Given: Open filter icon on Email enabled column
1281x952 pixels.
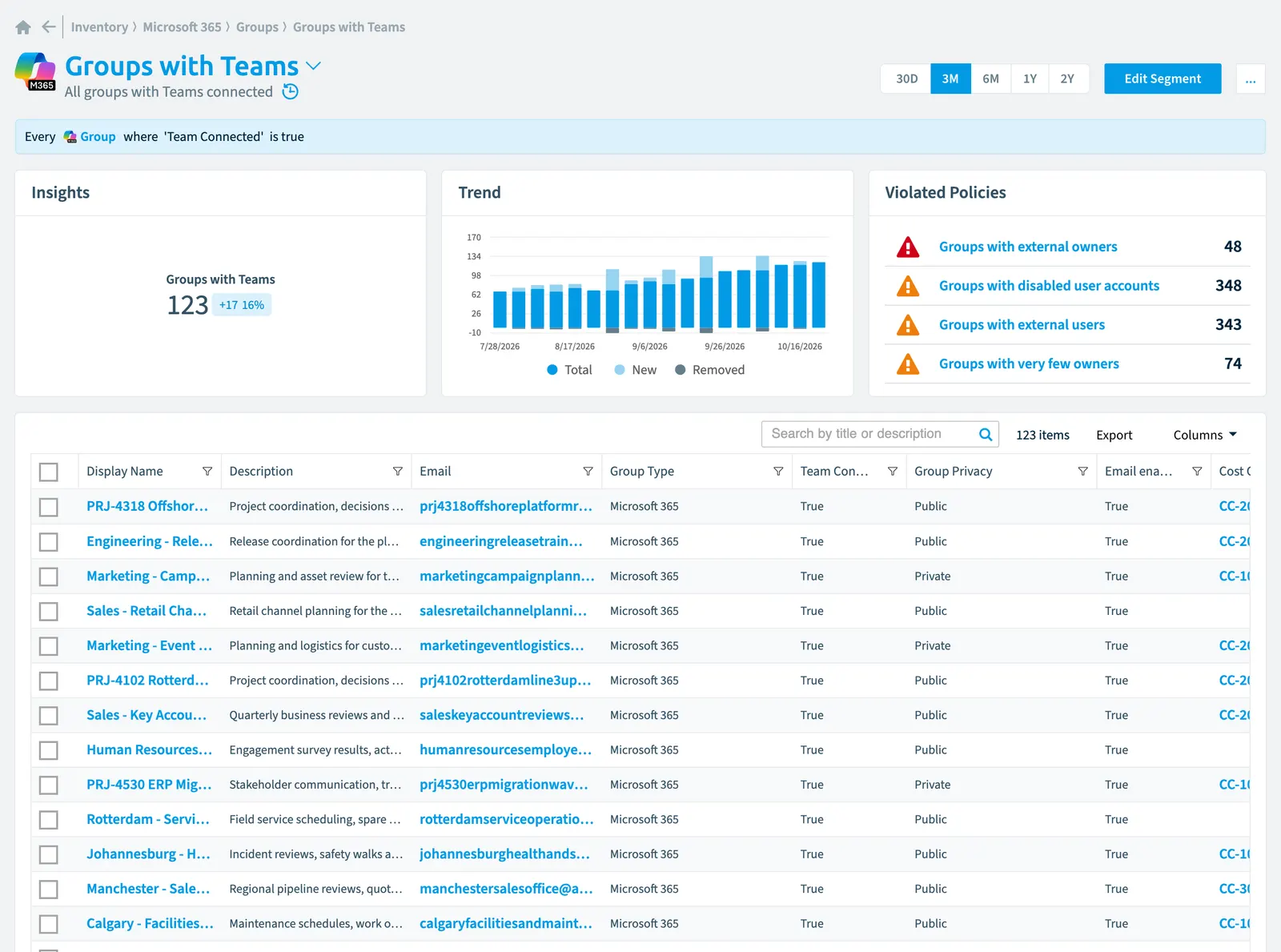Looking at the screenshot, I should click(x=1197, y=472).
